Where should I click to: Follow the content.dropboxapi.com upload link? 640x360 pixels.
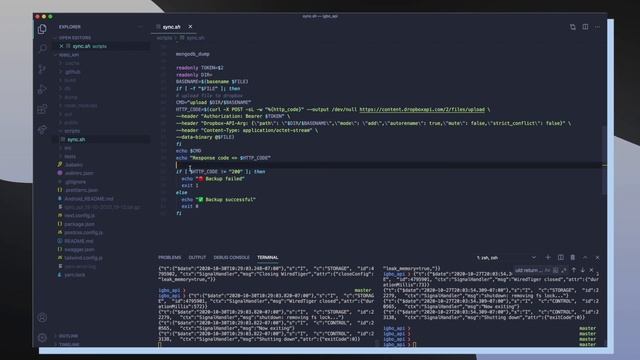tap(422, 109)
